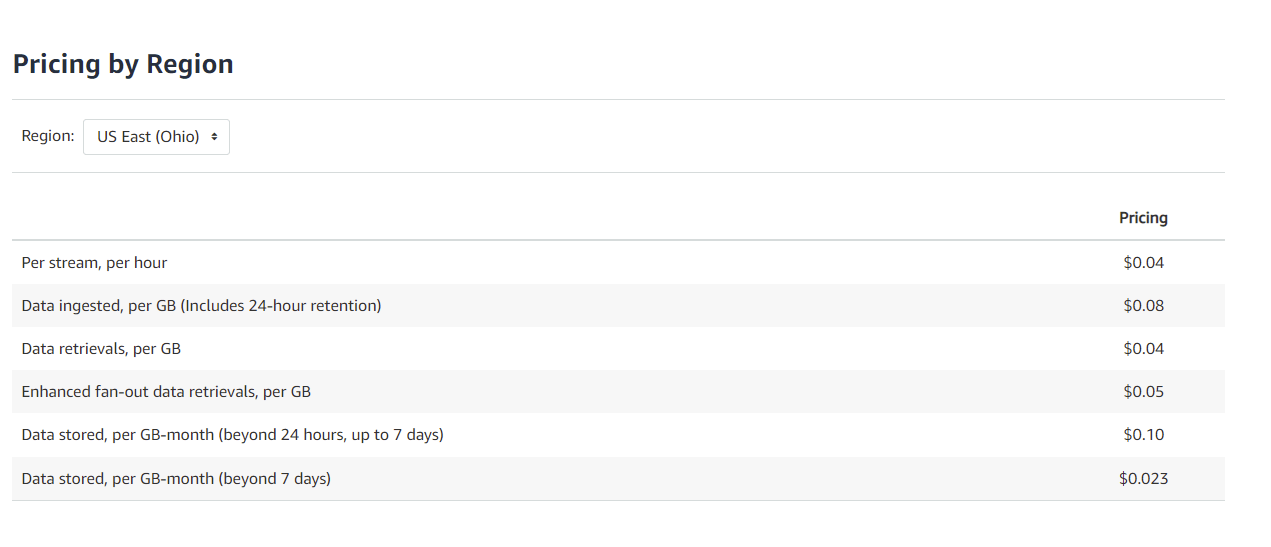Click the $0.023 data stored price
This screenshot has width=1271, height=547.
point(1143,479)
